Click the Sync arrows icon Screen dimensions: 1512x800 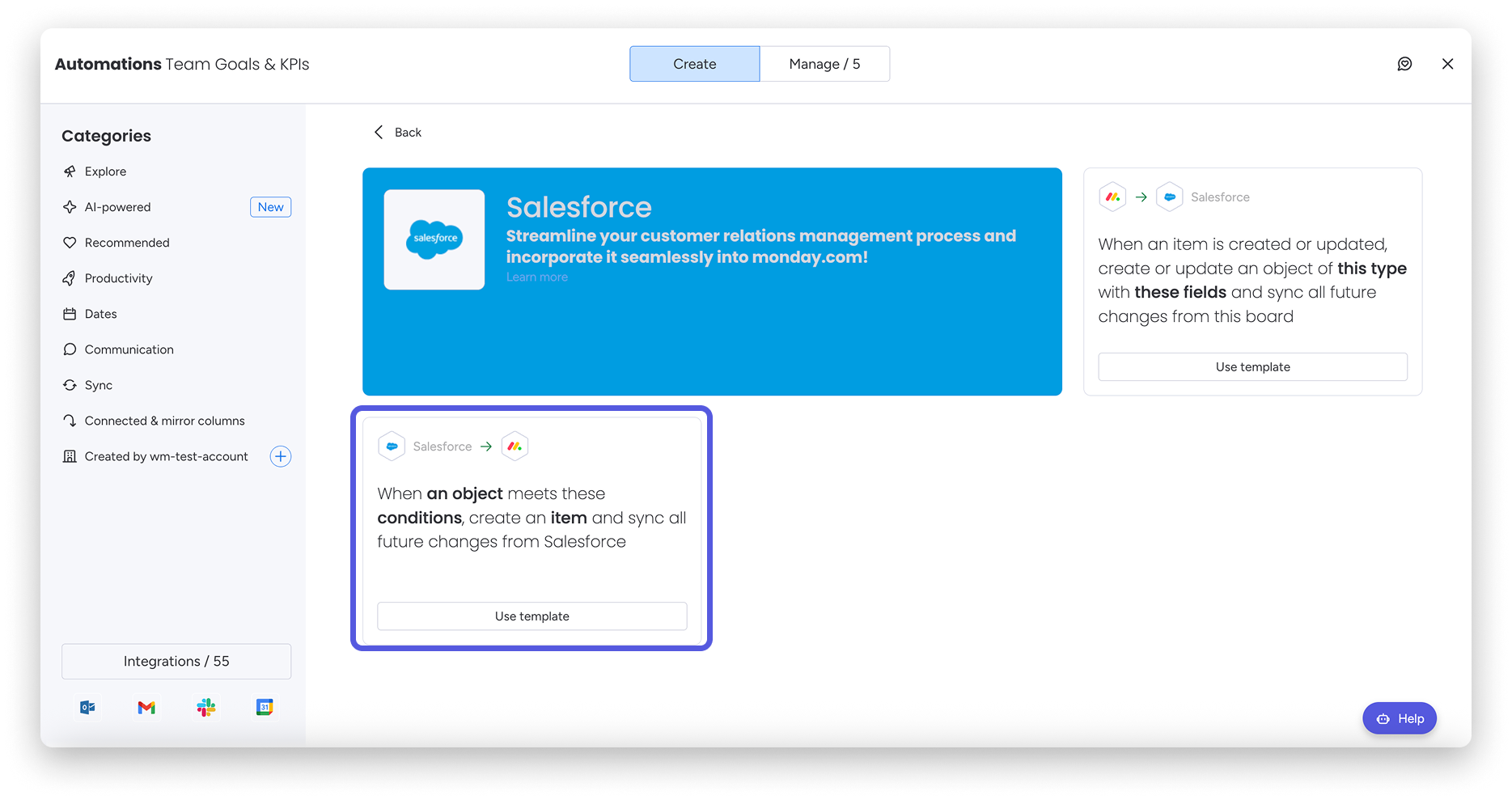coord(70,385)
